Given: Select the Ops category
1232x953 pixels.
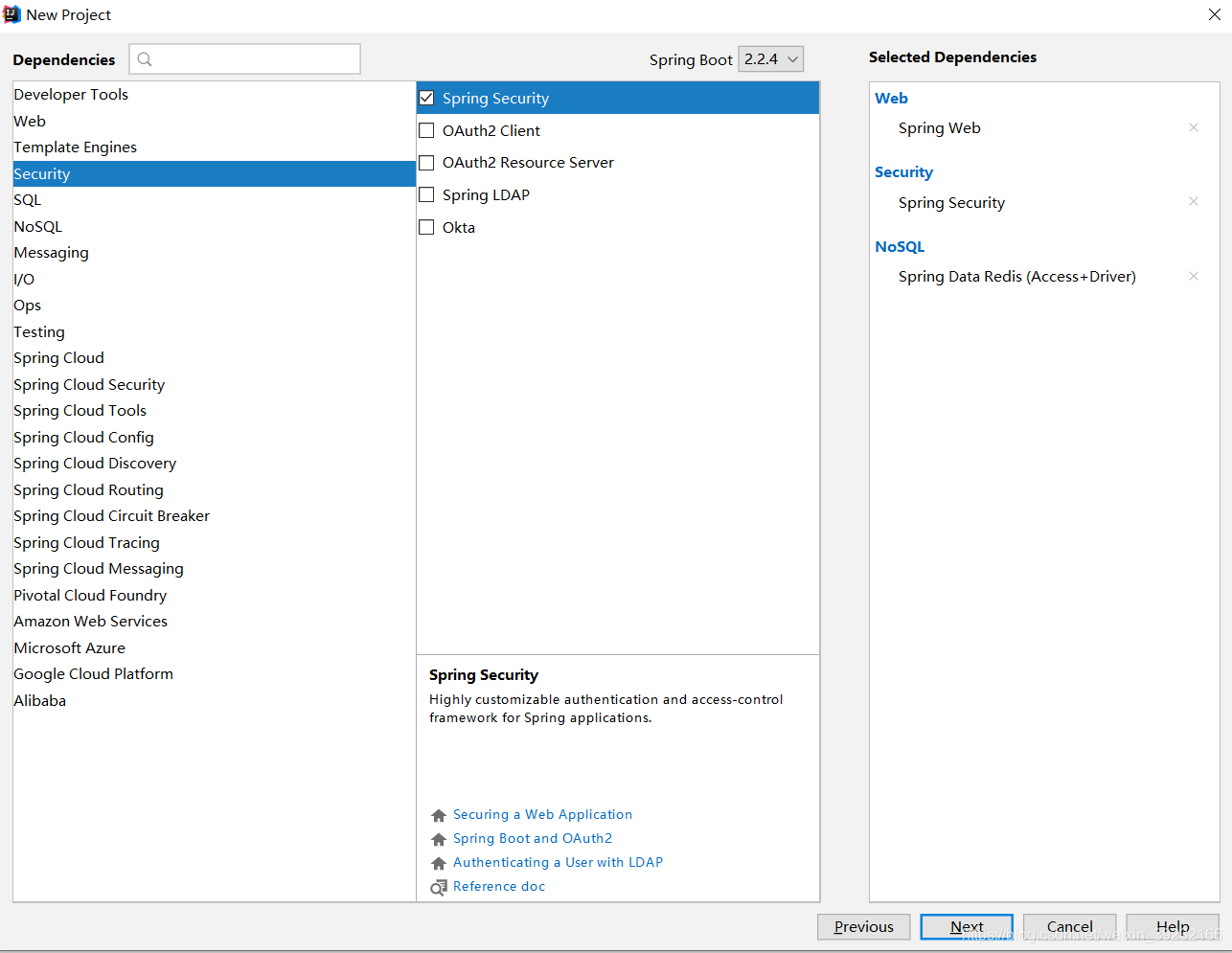Looking at the screenshot, I should [x=214, y=305].
